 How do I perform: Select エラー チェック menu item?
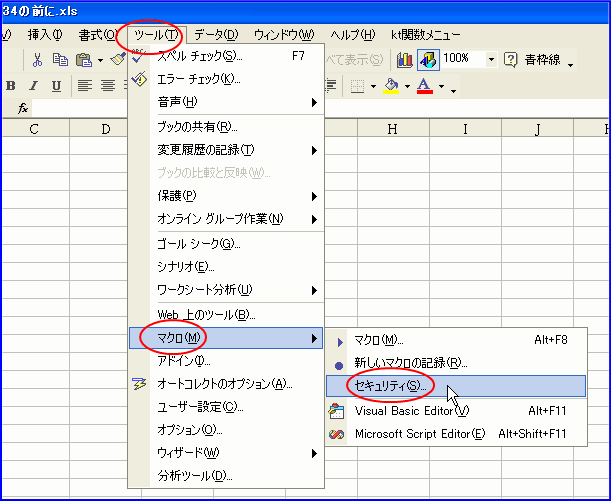point(226,79)
